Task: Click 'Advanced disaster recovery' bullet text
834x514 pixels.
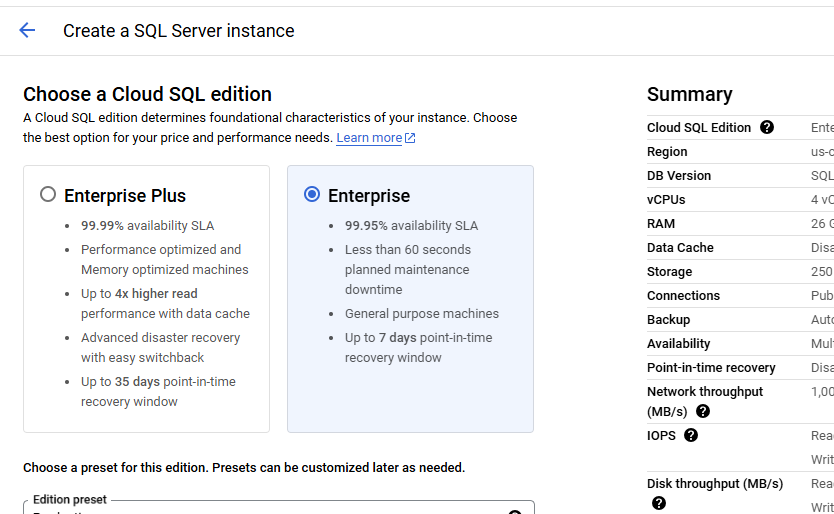Action: 161,337
